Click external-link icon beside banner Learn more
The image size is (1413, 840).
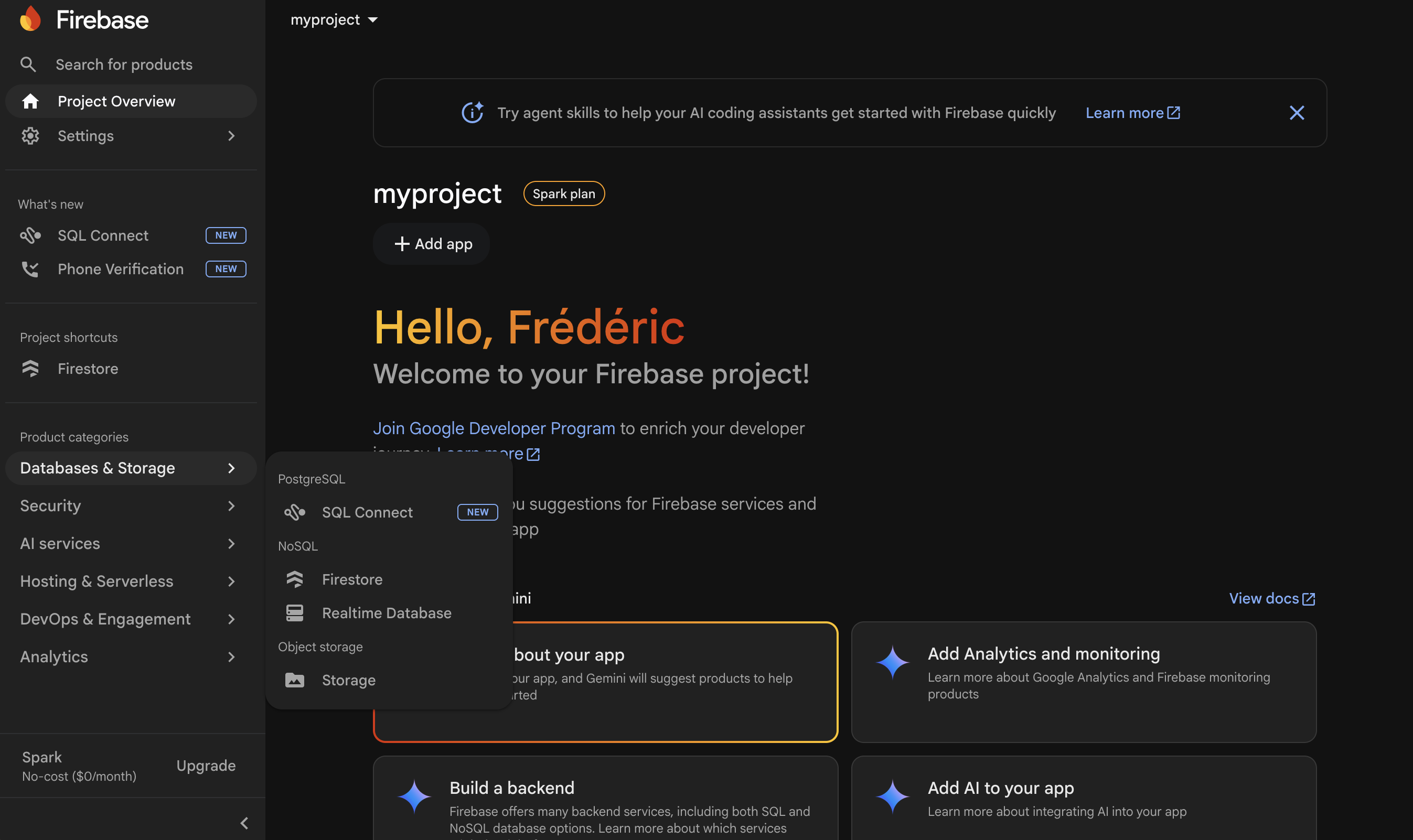1174,113
